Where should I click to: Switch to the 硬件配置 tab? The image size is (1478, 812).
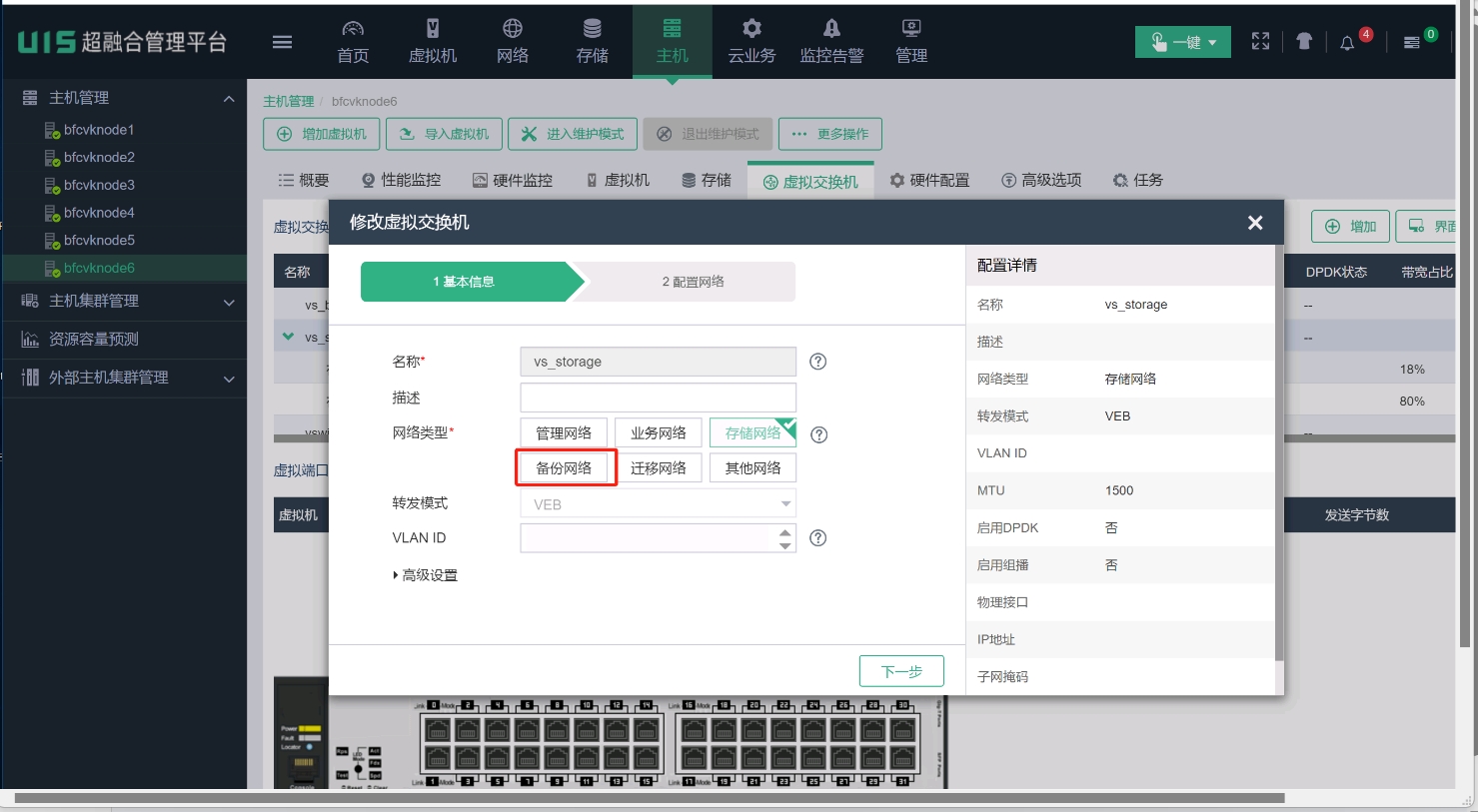[929, 180]
